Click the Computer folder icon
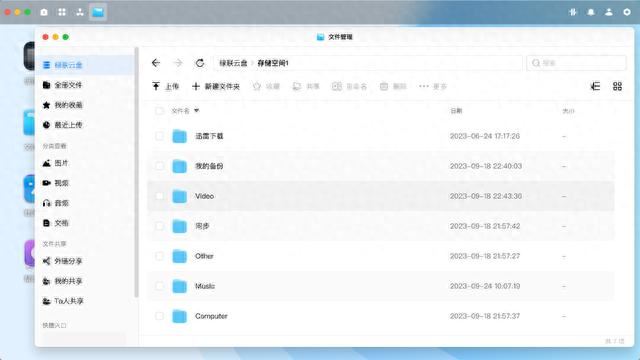The width and height of the screenshot is (640, 360). (179, 316)
